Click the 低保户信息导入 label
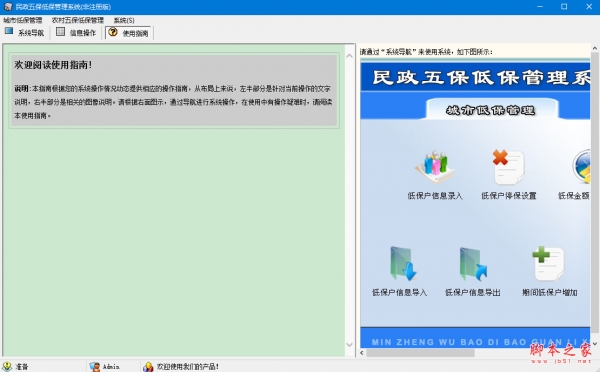This screenshot has height=372, width=600. [399, 292]
